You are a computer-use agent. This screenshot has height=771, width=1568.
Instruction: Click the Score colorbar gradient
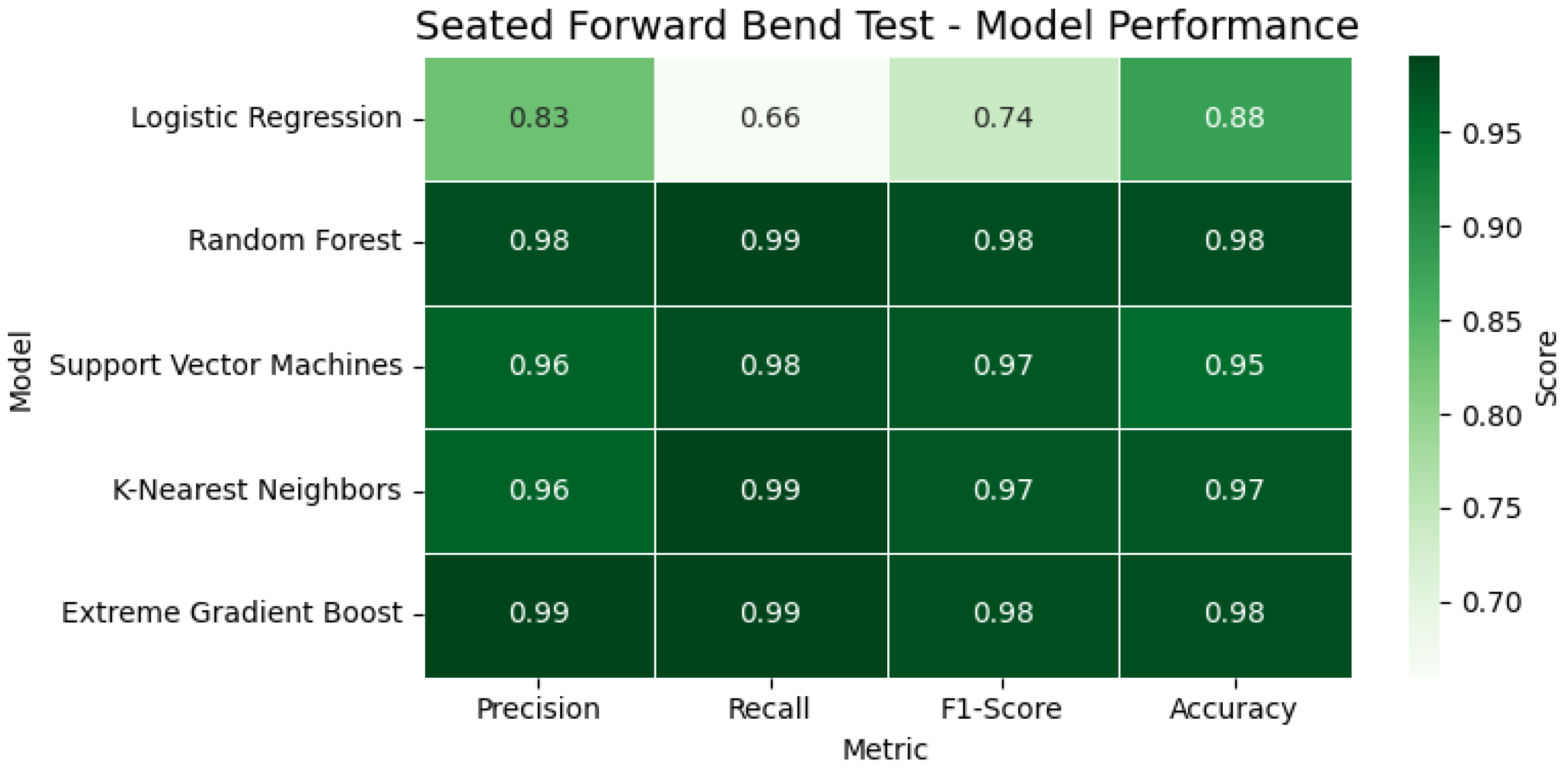click(1424, 365)
